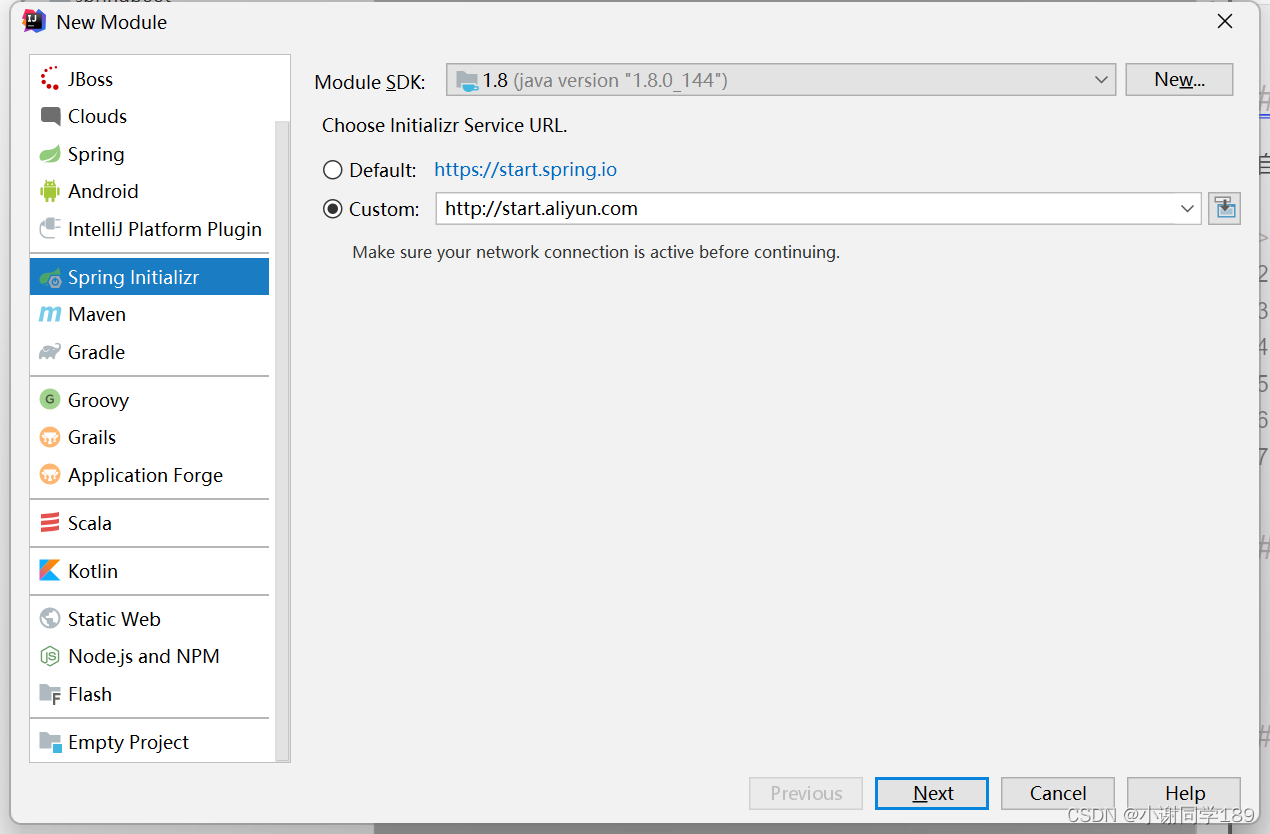Select the Default service URL radio button

[333, 170]
